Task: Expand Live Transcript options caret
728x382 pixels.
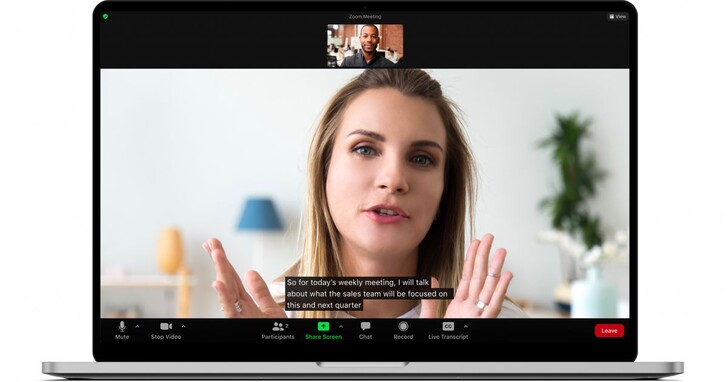Action: [x=466, y=327]
